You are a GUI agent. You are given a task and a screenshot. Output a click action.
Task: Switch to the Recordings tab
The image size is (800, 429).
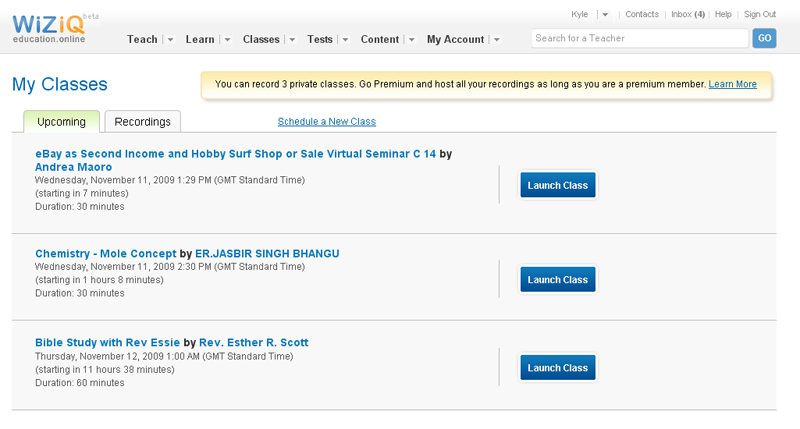click(x=142, y=122)
